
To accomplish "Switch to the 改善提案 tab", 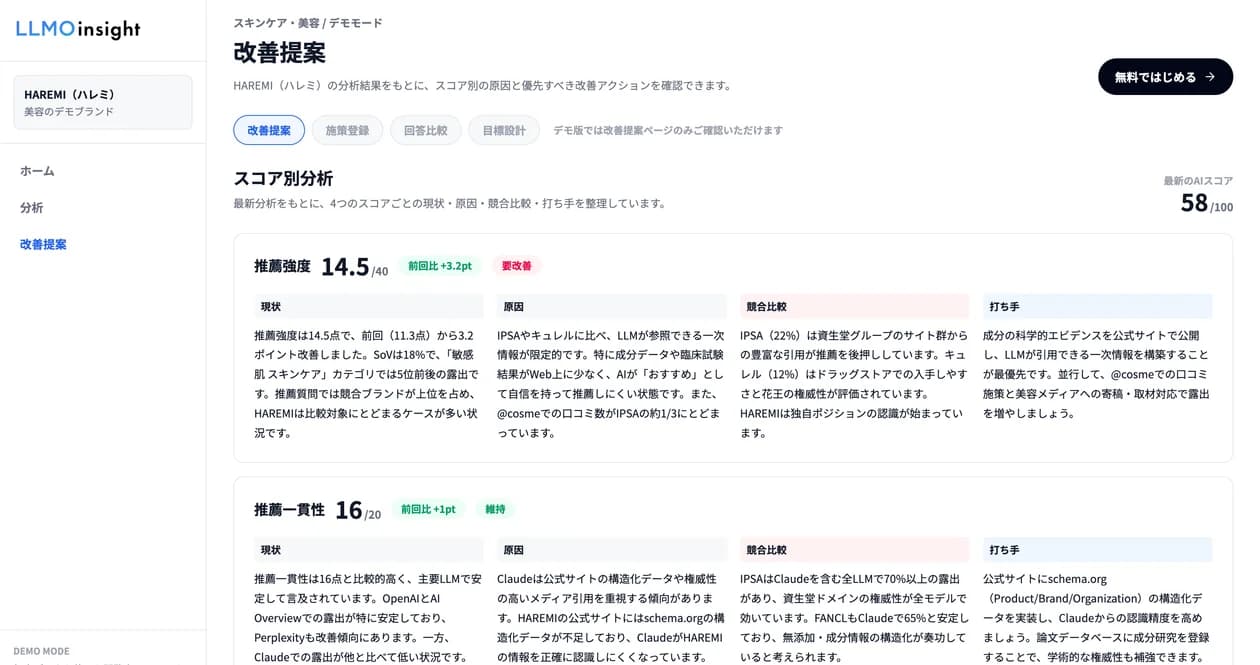I will tap(269, 130).
